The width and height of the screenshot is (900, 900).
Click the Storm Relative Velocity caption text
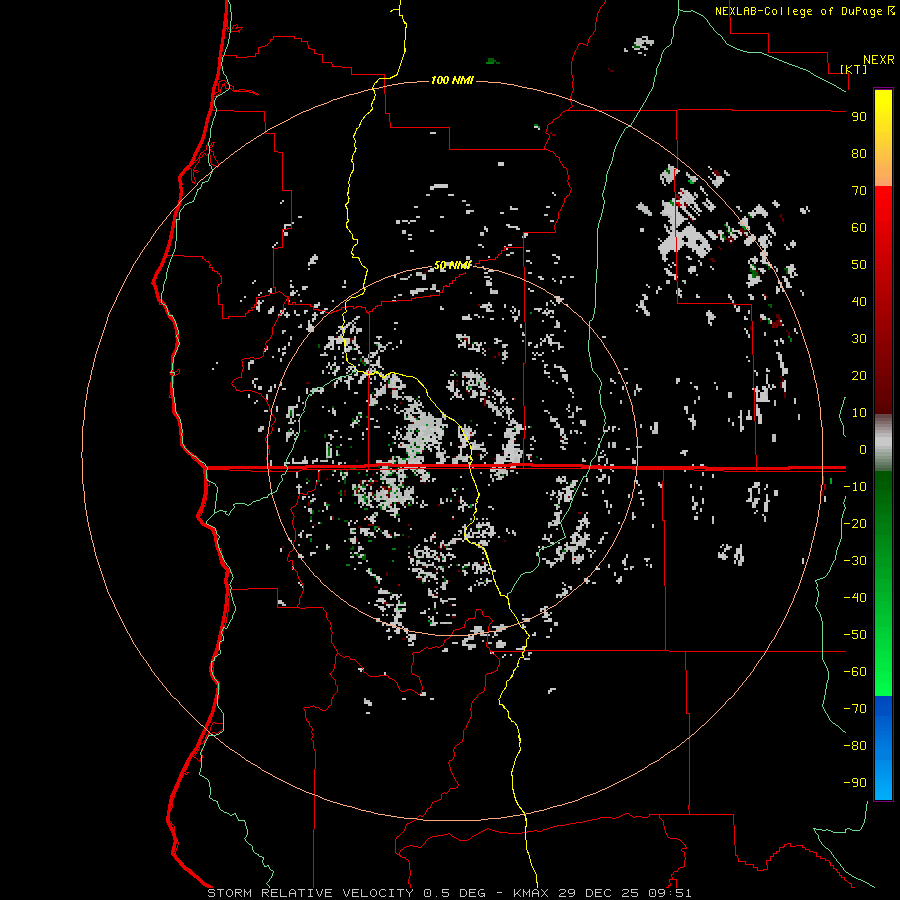449,893
